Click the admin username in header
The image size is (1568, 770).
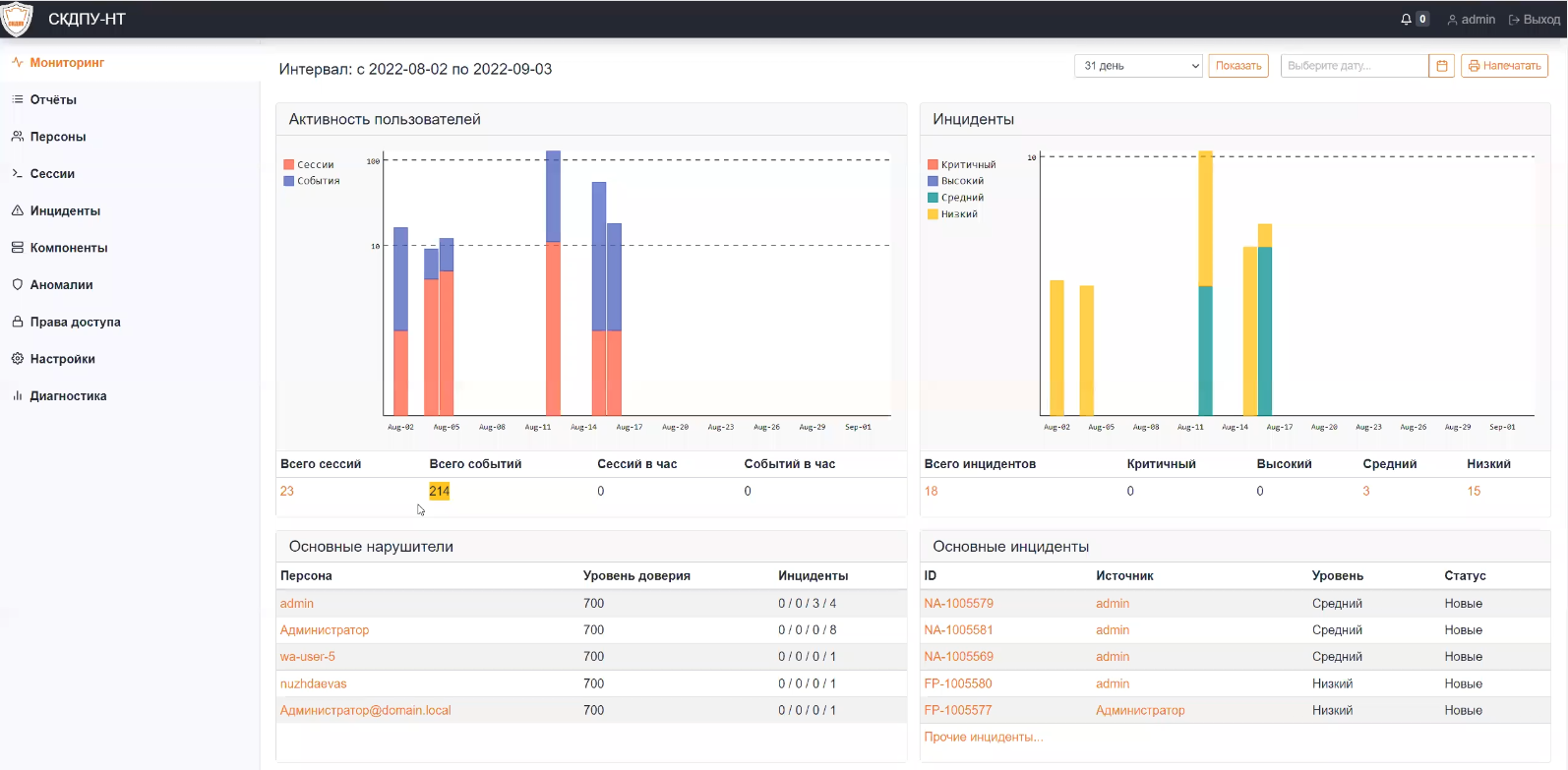1478,20
